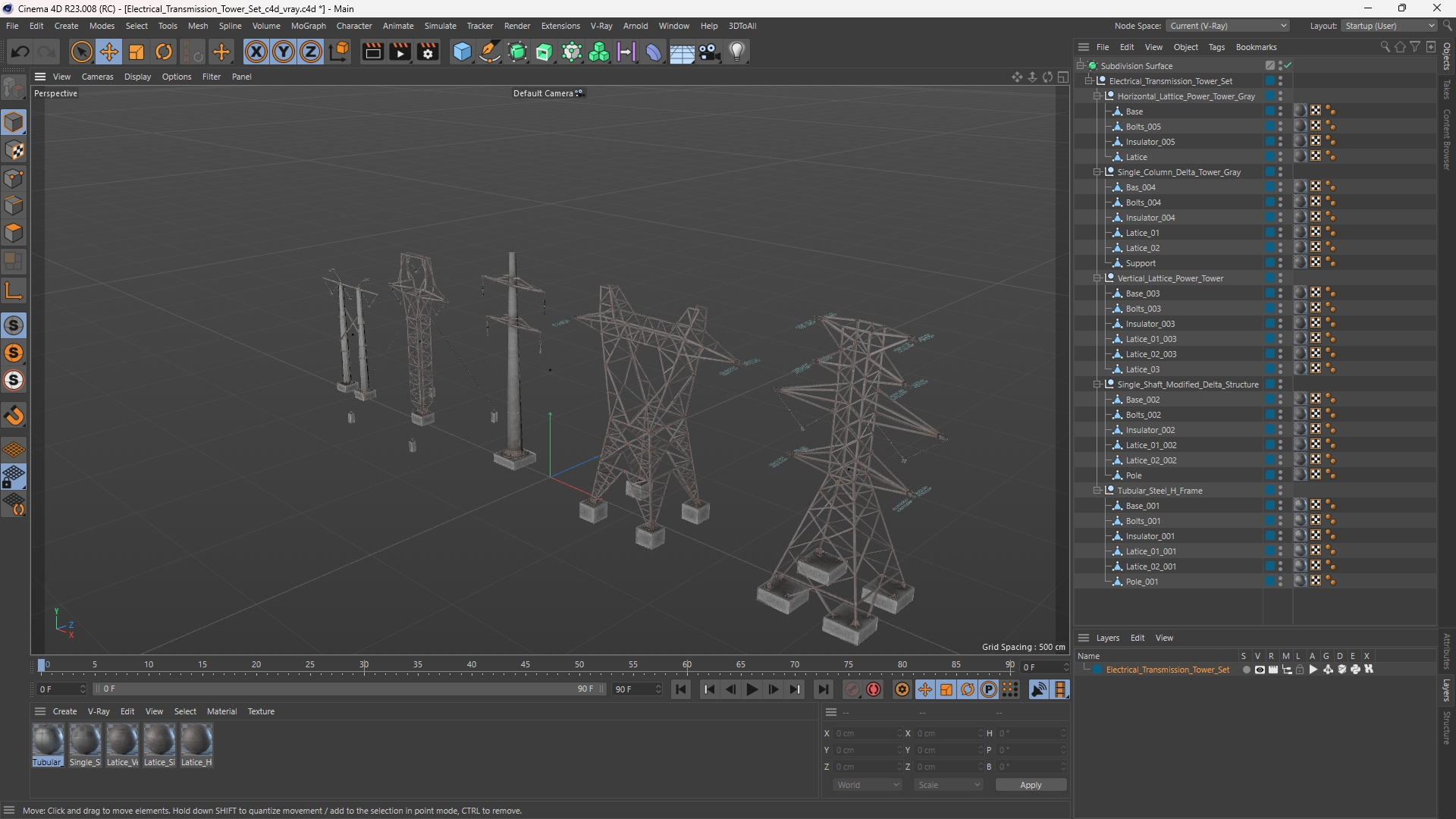The width and height of the screenshot is (1456, 819).
Task: Open Edit Render Settings (gear clapperboard)
Action: (428, 52)
